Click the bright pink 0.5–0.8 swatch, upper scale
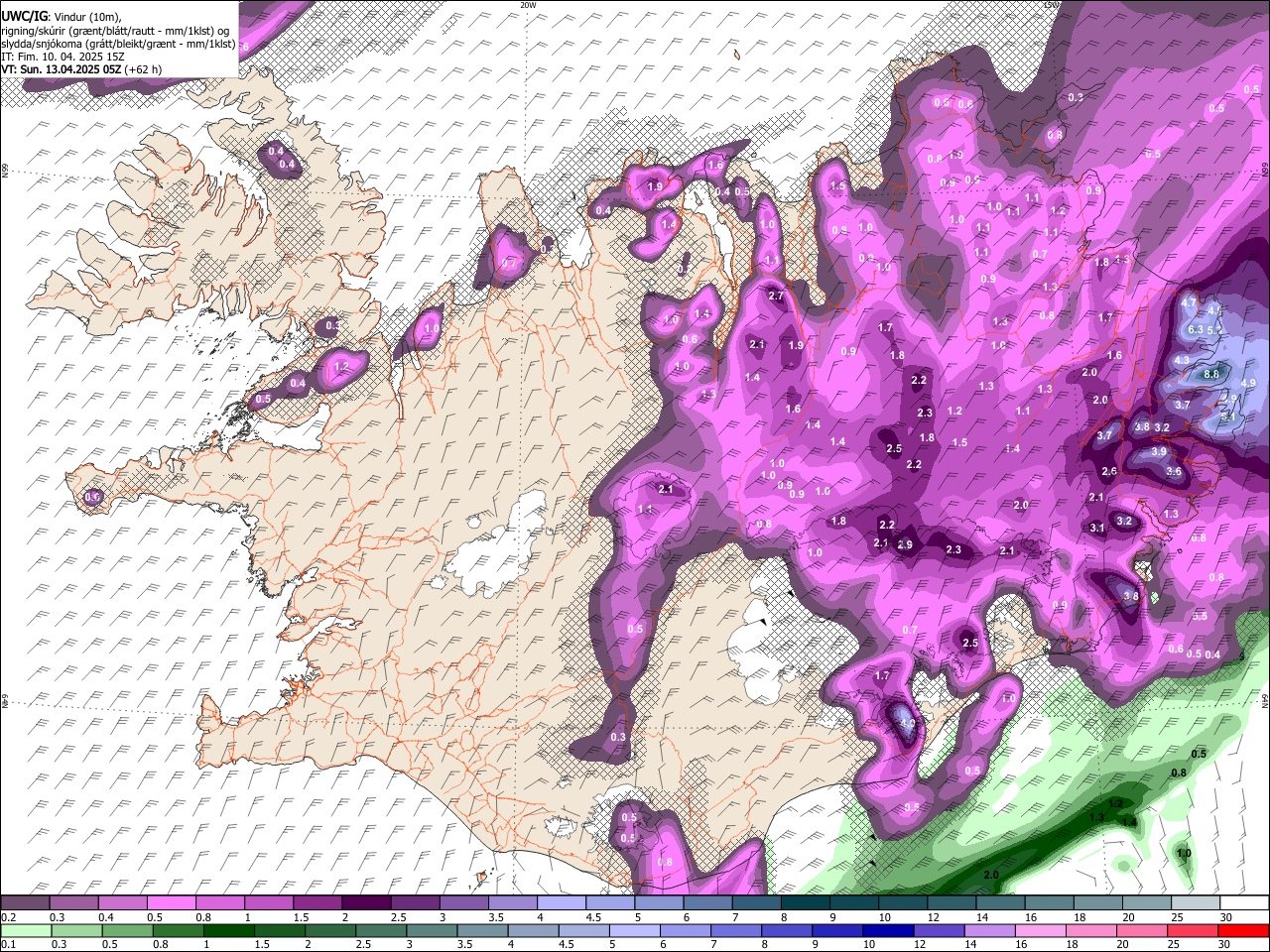 click(x=171, y=903)
